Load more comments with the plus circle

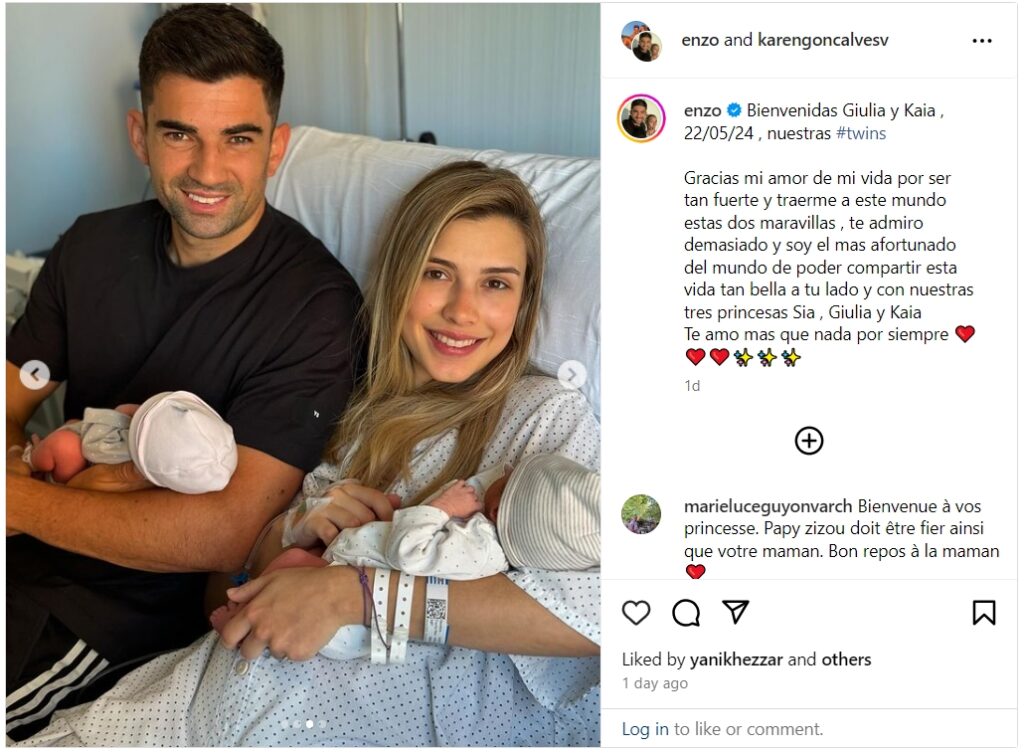(x=808, y=441)
